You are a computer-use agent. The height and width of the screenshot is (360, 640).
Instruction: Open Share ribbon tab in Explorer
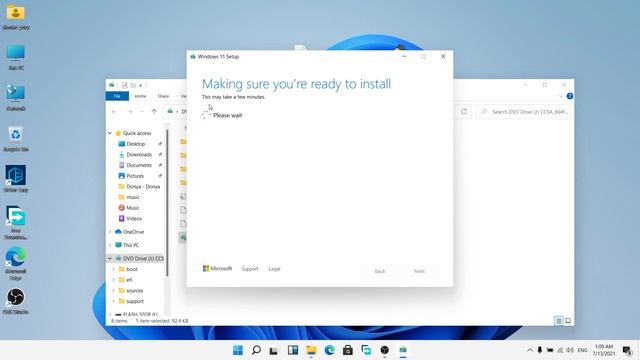[163, 96]
